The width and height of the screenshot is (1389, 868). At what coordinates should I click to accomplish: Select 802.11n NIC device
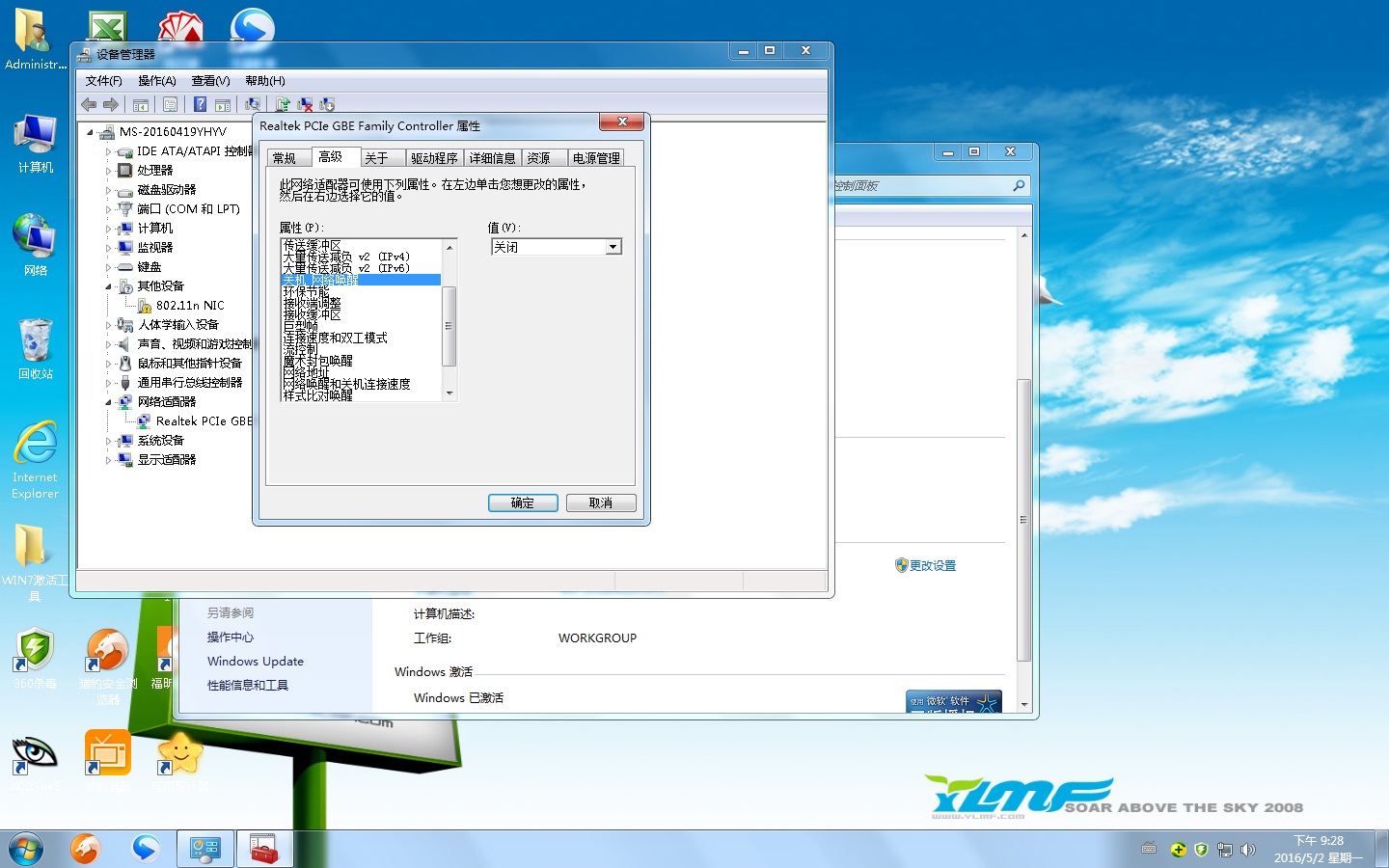[x=180, y=306]
